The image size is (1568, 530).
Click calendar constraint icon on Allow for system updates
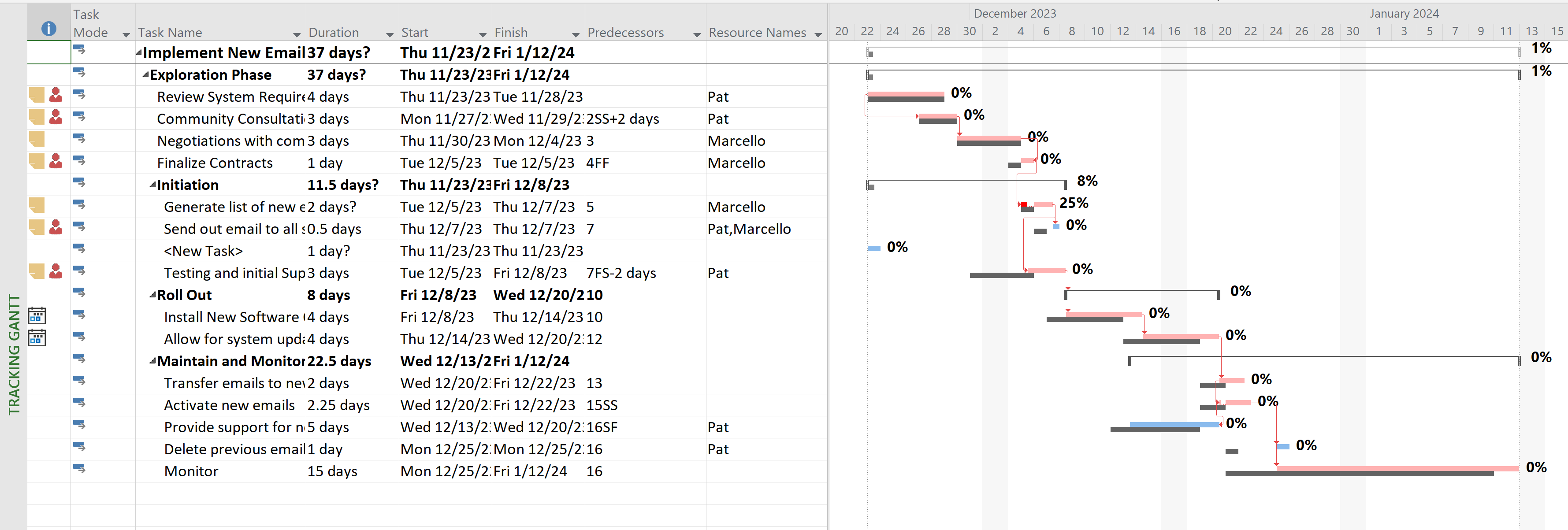[37, 338]
